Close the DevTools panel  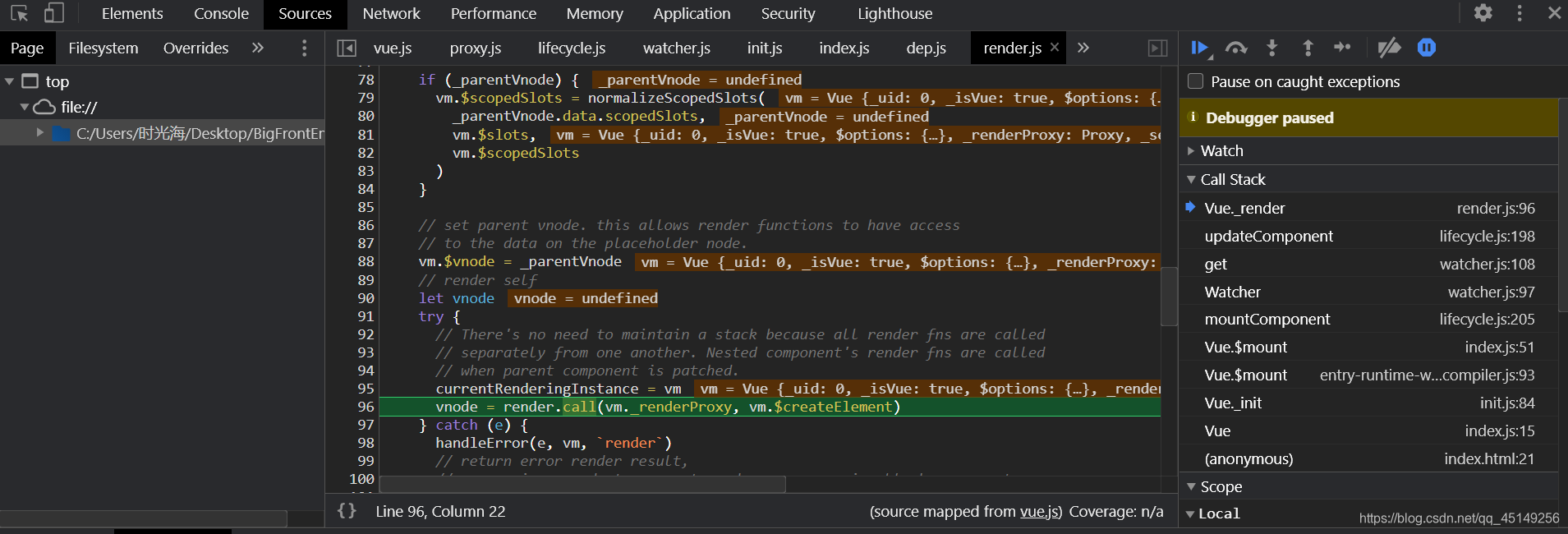point(1554,13)
